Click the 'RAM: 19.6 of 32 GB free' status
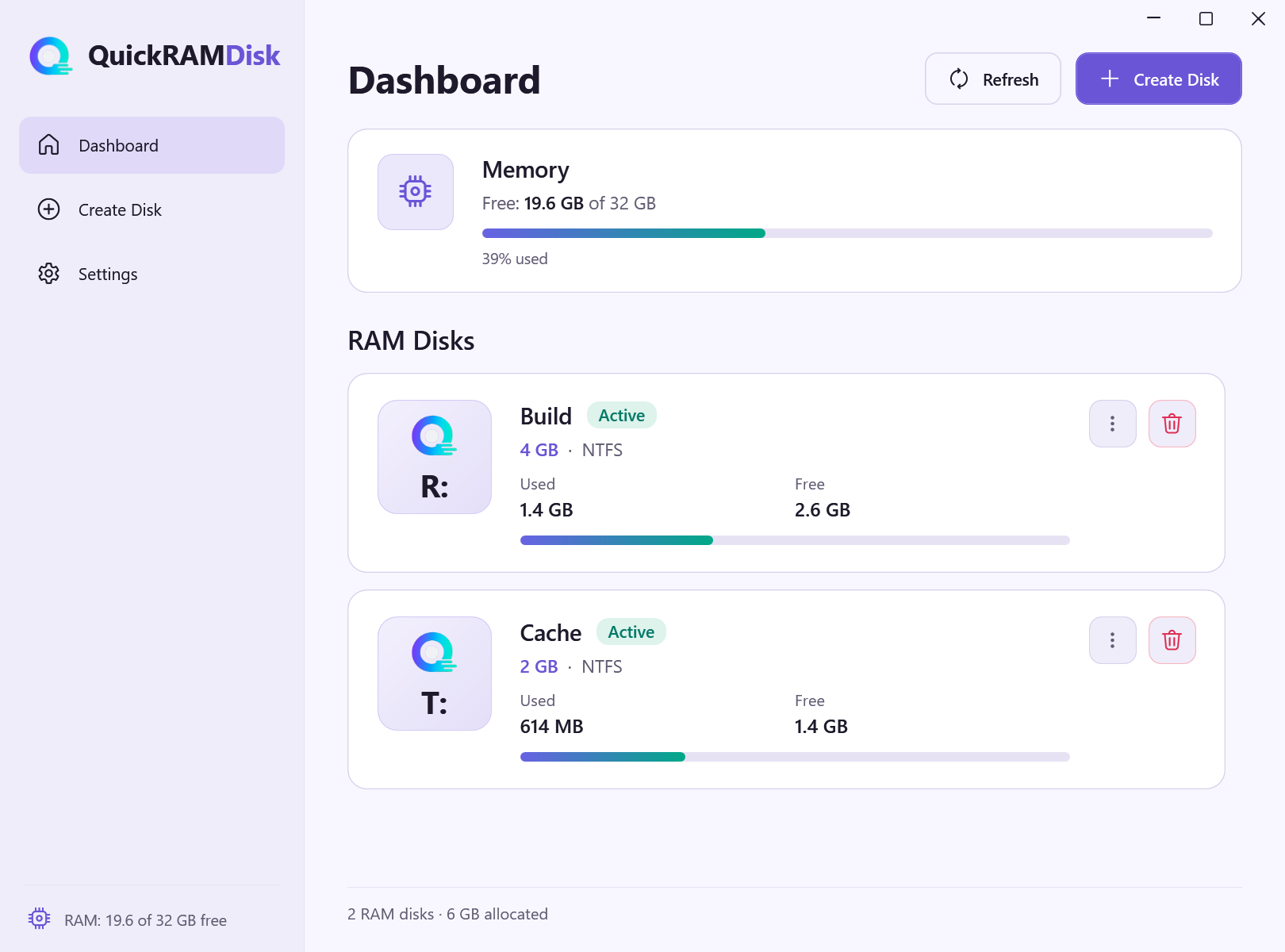 (x=146, y=920)
